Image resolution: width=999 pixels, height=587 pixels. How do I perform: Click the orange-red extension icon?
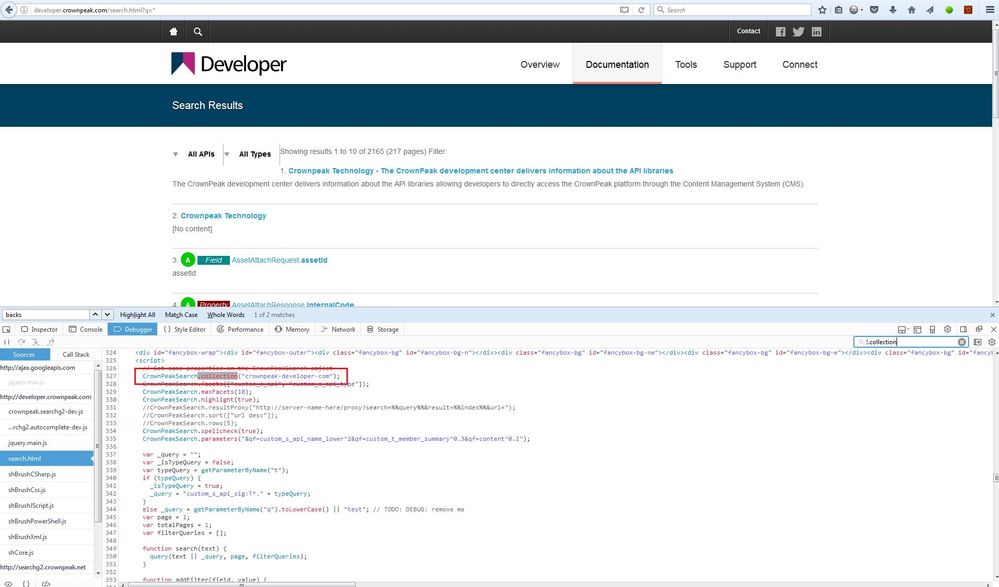tap(968, 10)
